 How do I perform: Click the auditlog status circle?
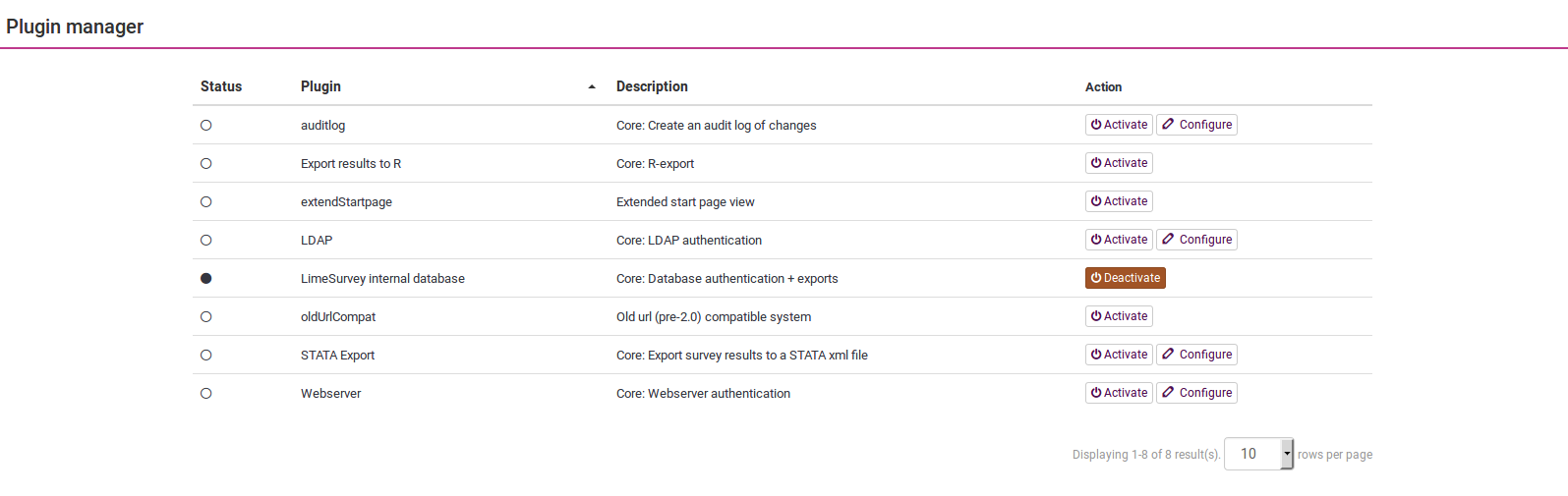pyautogui.click(x=206, y=125)
